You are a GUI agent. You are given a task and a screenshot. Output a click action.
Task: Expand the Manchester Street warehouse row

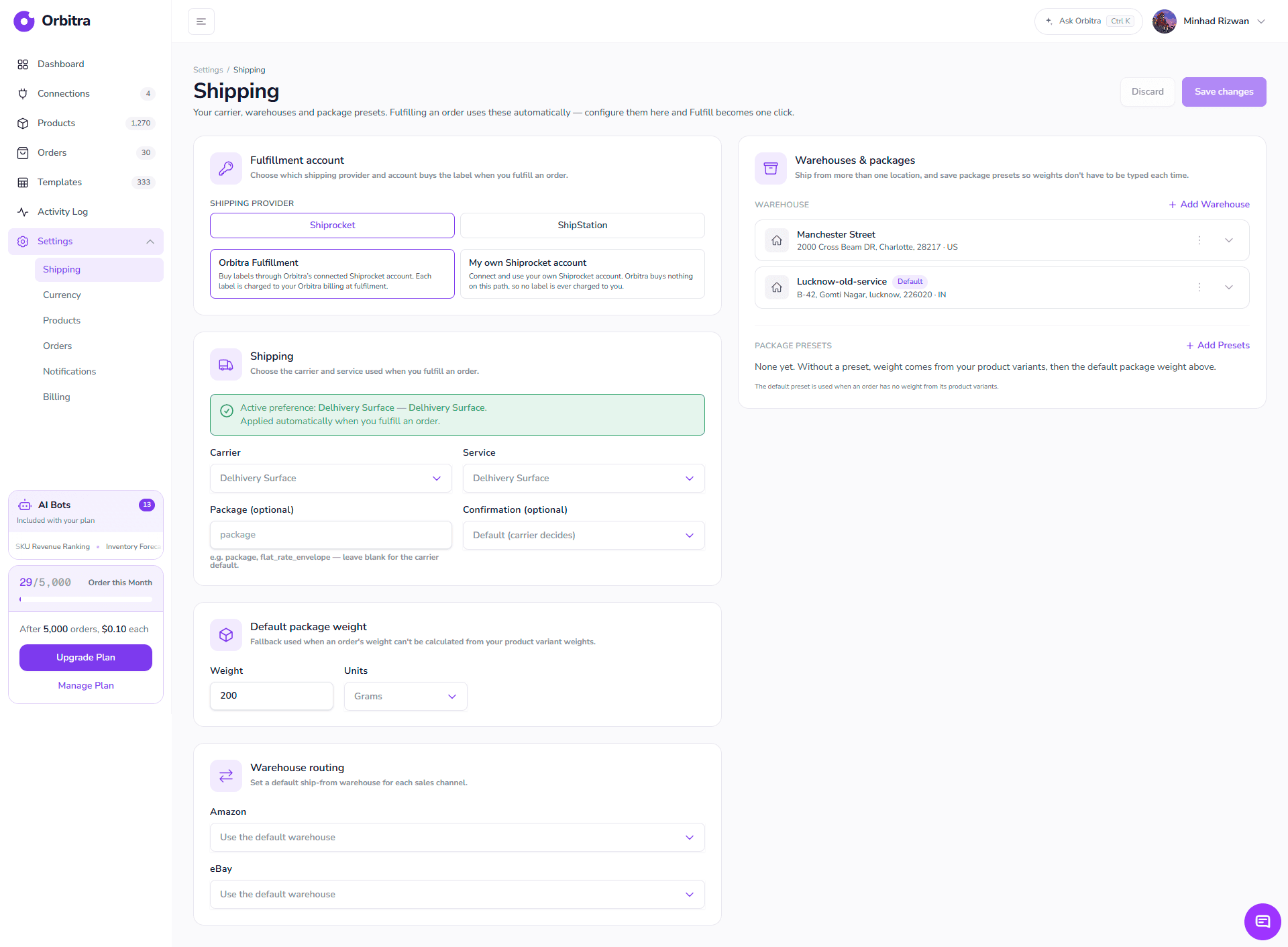coord(1229,240)
